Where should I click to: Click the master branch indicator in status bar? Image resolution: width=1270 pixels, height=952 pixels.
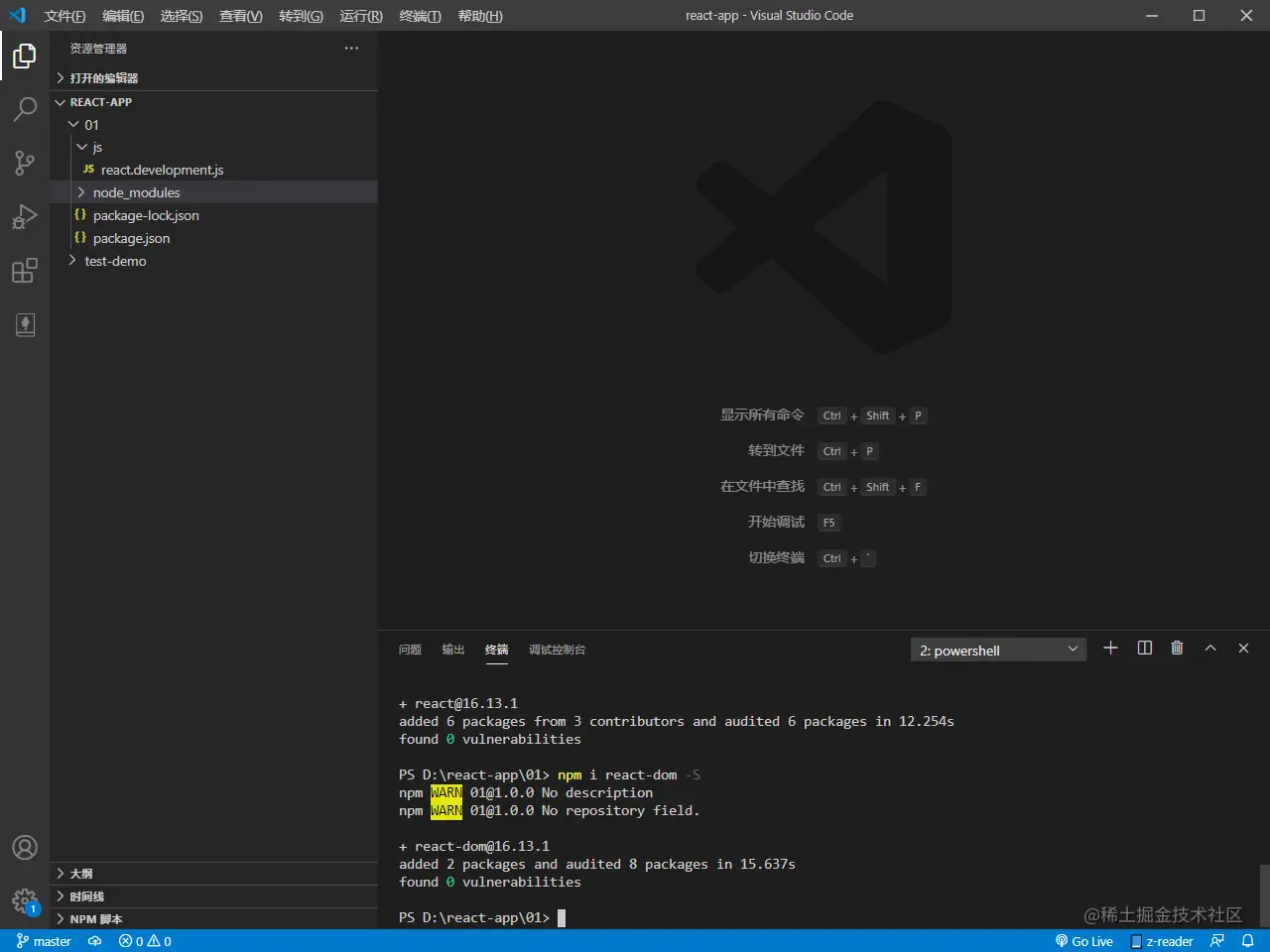point(44,941)
